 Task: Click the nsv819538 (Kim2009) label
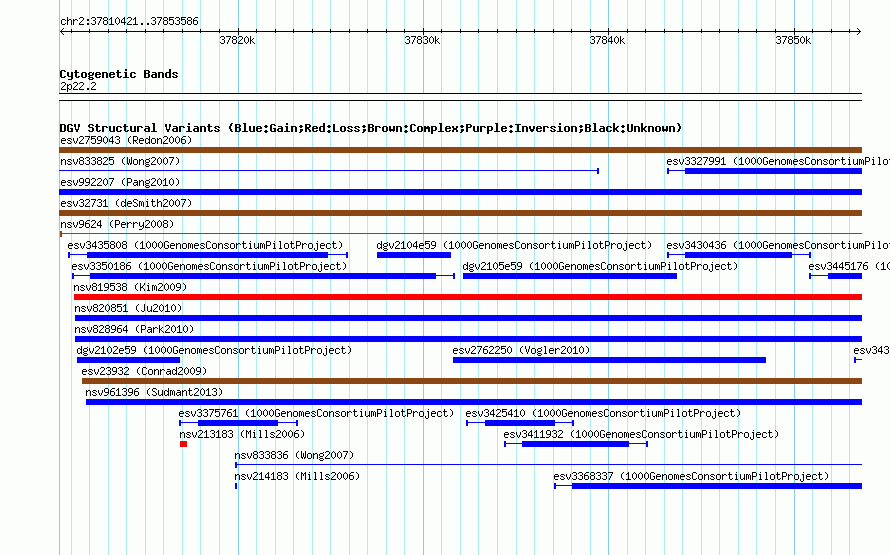[130, 287]
